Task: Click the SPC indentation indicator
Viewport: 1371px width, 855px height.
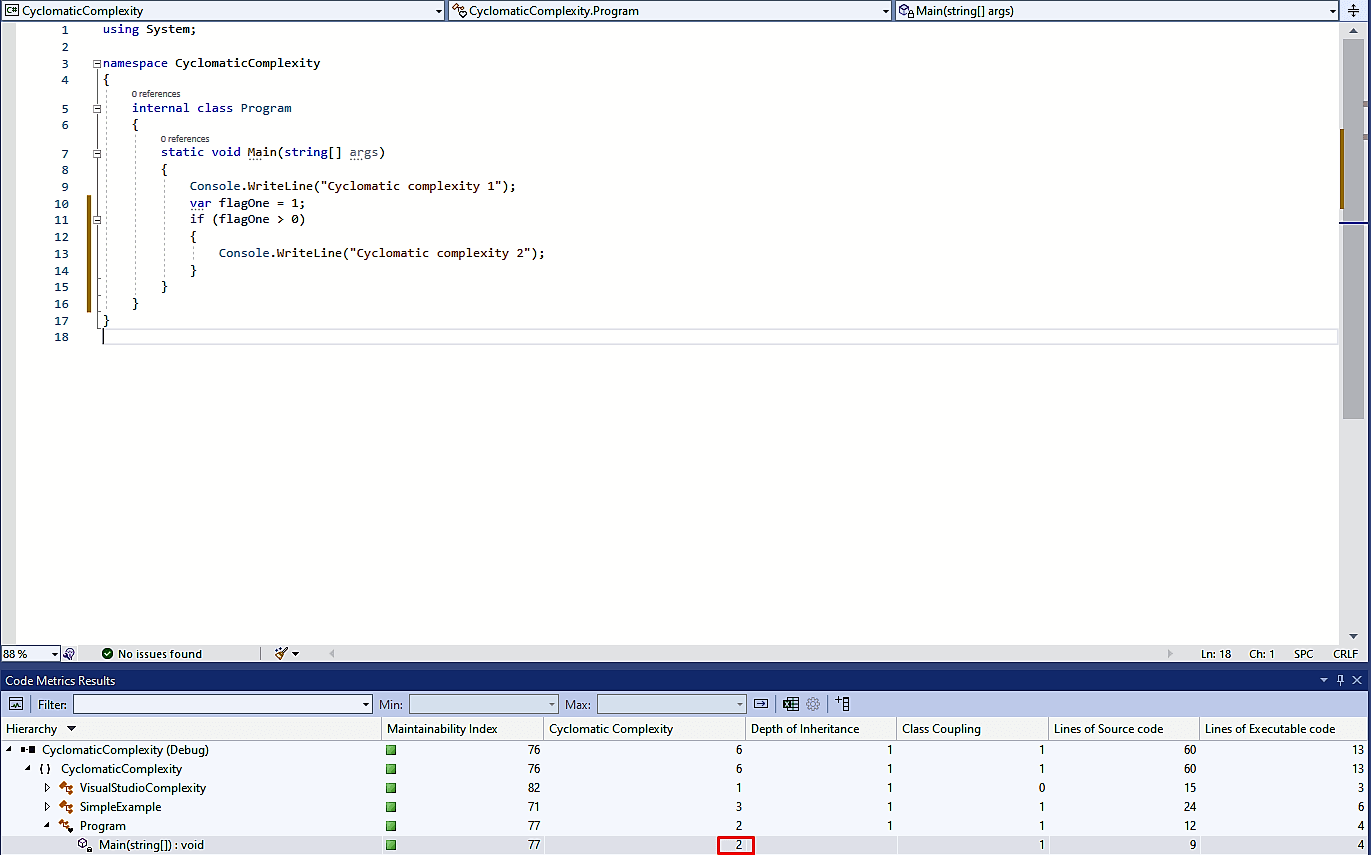Action: (x=1304, y=654)
